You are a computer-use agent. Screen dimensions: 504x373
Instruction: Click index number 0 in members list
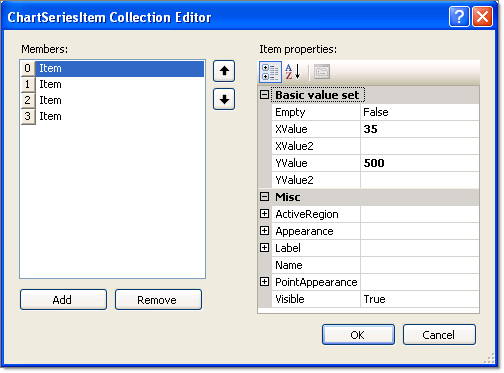click(x=28, y=68)
